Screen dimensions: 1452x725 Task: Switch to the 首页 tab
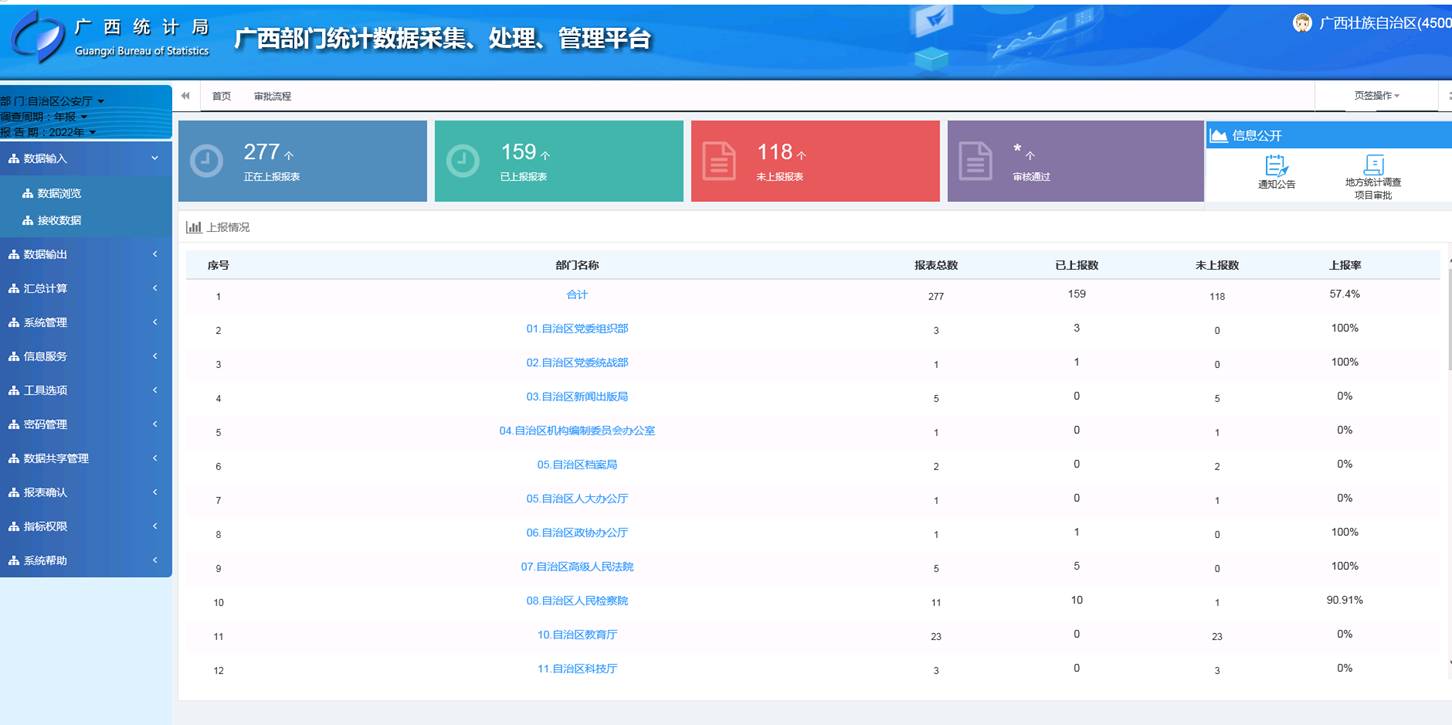click(x=221, y=97)
